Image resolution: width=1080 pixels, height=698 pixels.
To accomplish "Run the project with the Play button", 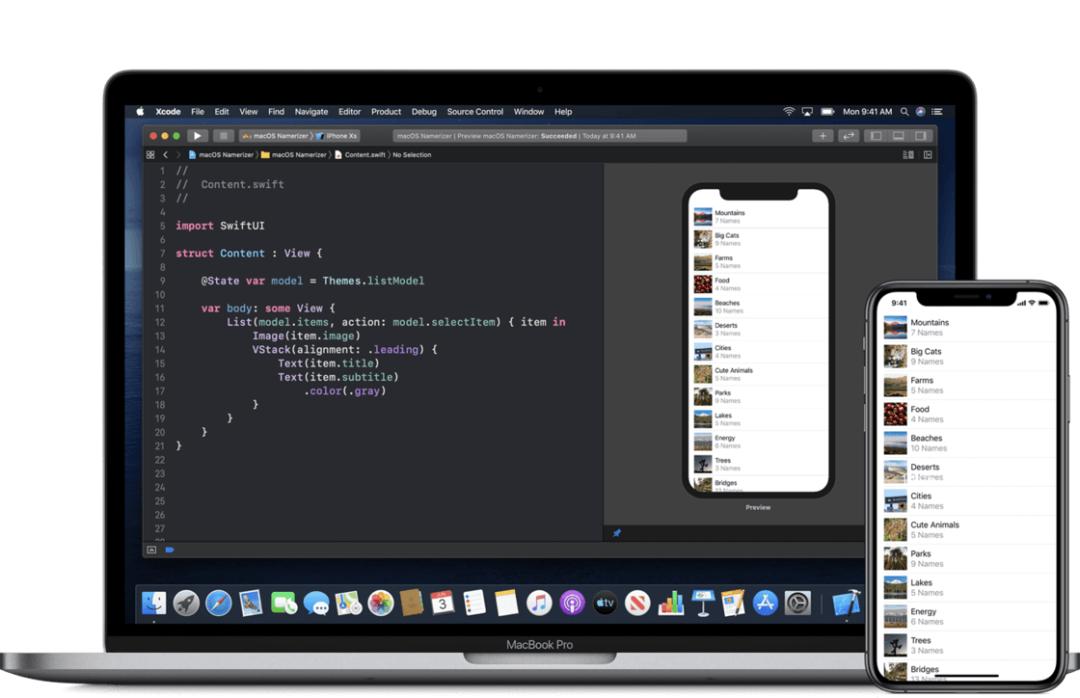I will pos(196,136).
